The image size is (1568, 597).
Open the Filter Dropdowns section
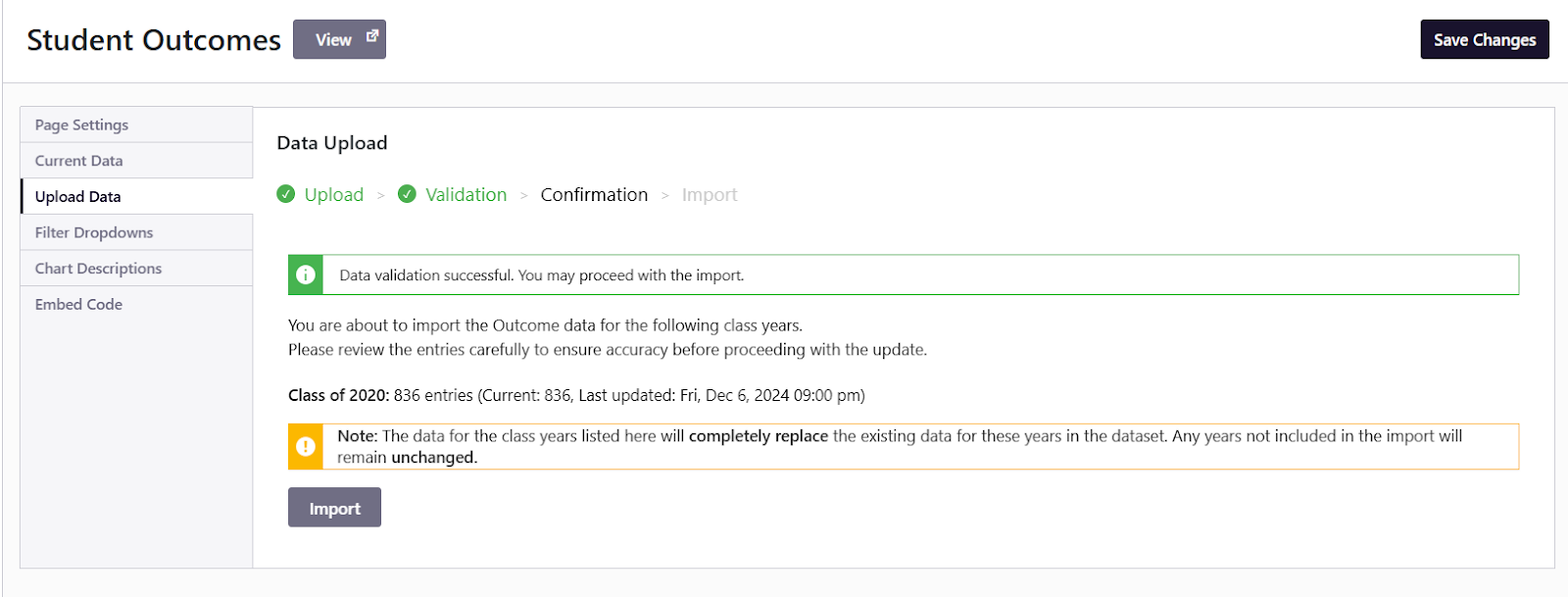94,232
